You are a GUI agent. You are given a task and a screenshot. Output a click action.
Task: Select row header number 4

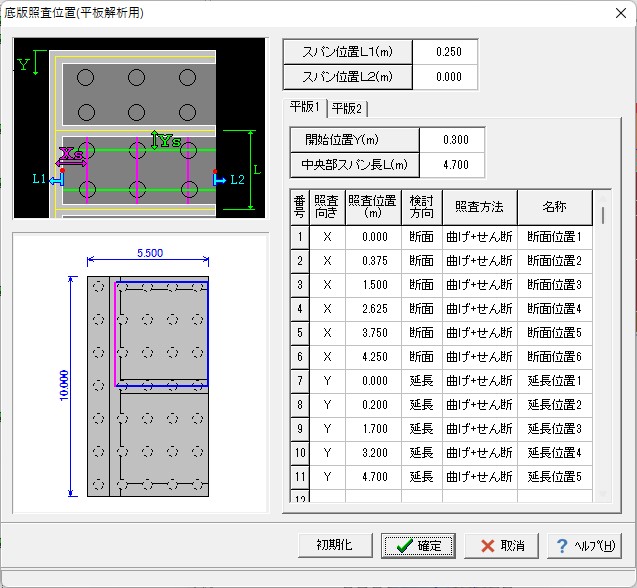pyautogui.click(x=300, y=309)
